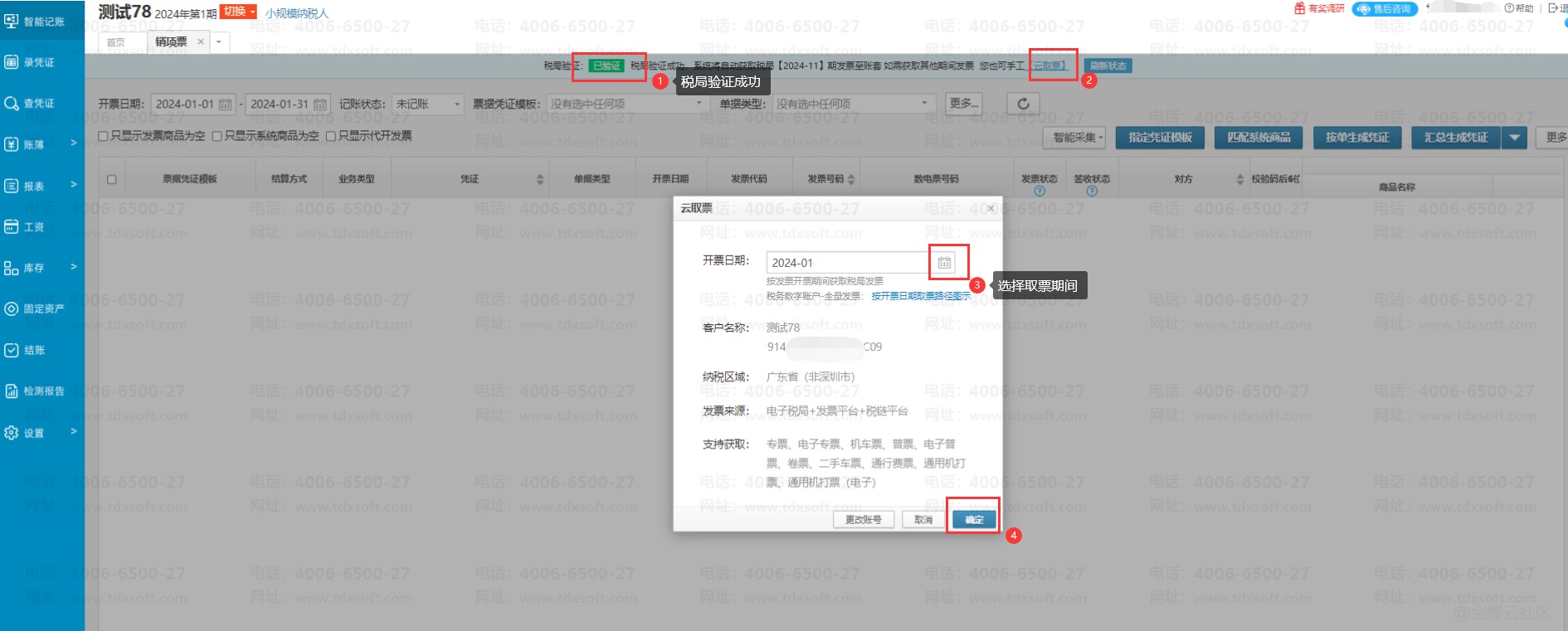Viewport: 1568px width, 631px height.
Task: Open 查凭证 search in sidebar
Action: point(39,104)
